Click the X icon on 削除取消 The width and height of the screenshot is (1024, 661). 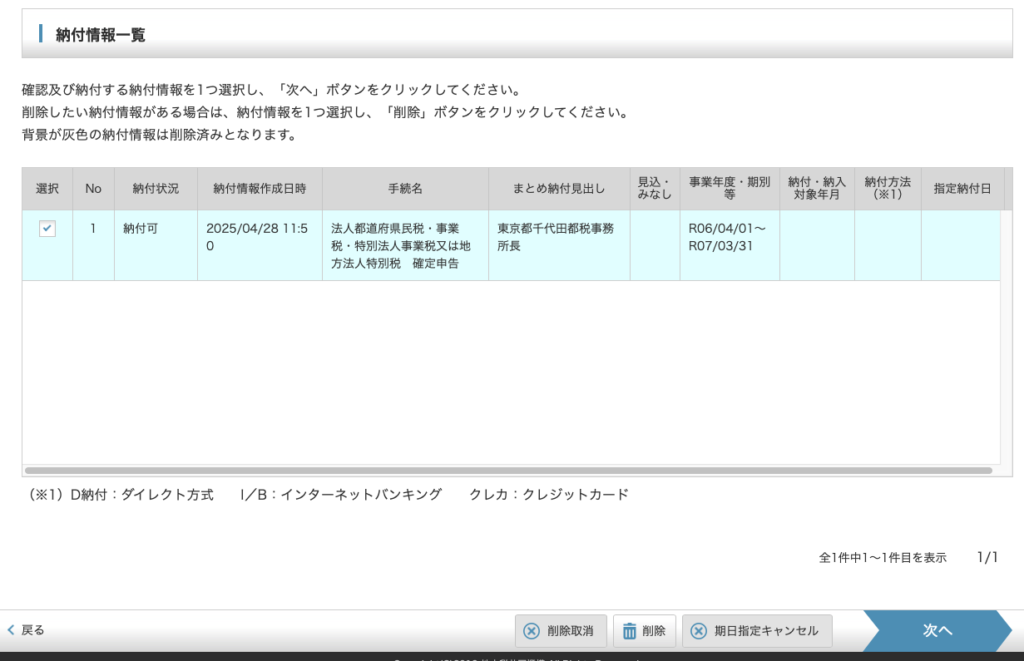pyautogui.click(x=531, y=631)
